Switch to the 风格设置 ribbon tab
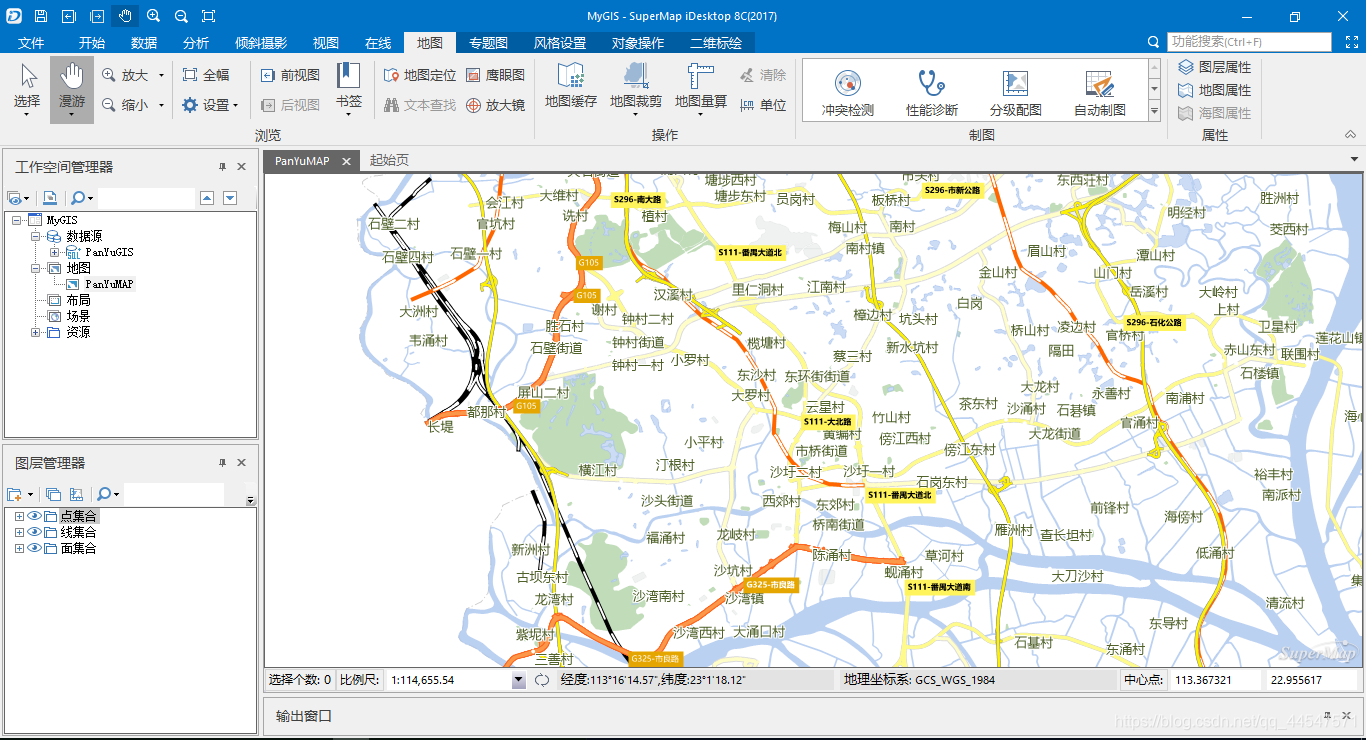This screenshot has height=740, width=1366. point(560,43)
